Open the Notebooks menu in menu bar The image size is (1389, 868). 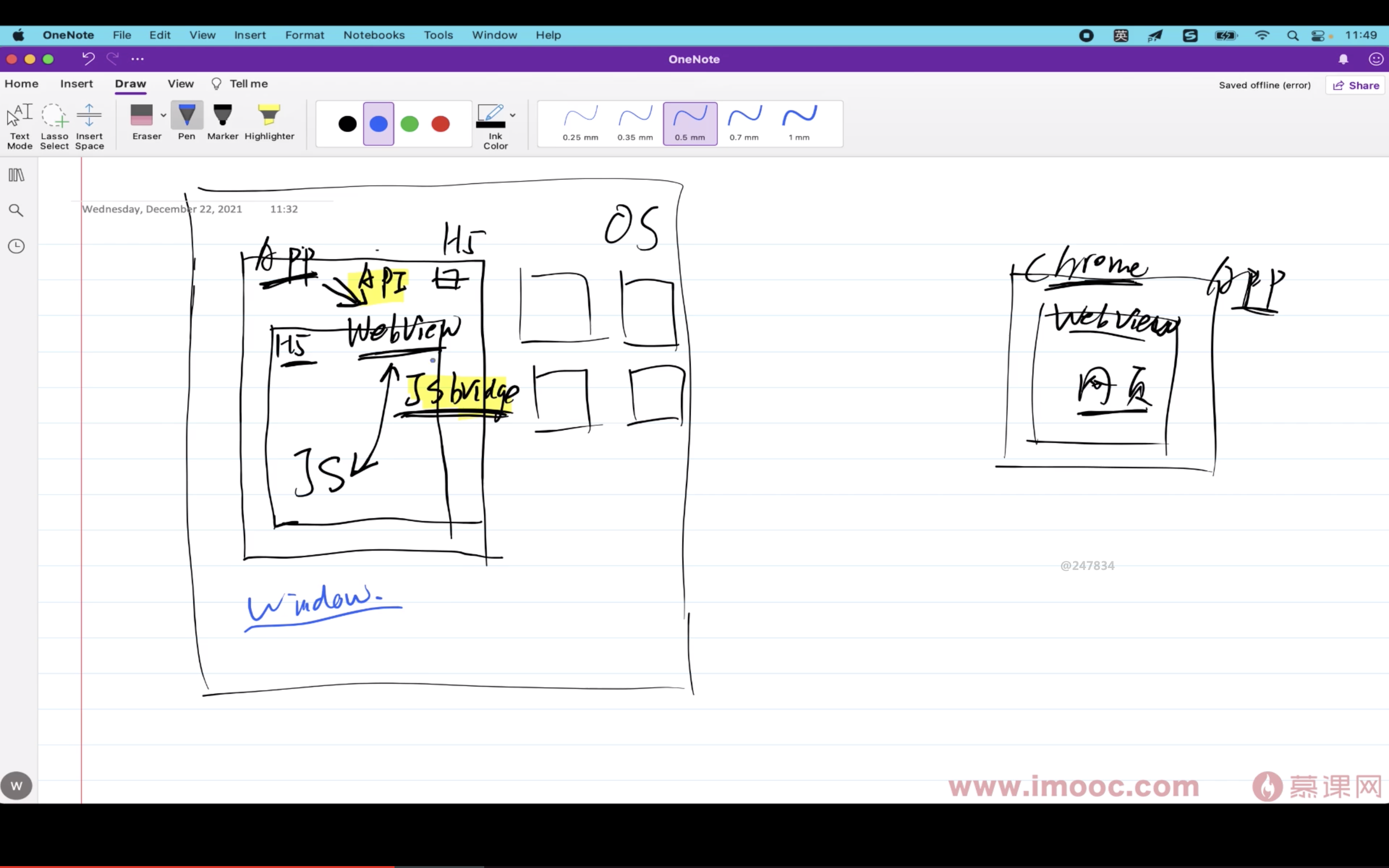coord(374,35)
